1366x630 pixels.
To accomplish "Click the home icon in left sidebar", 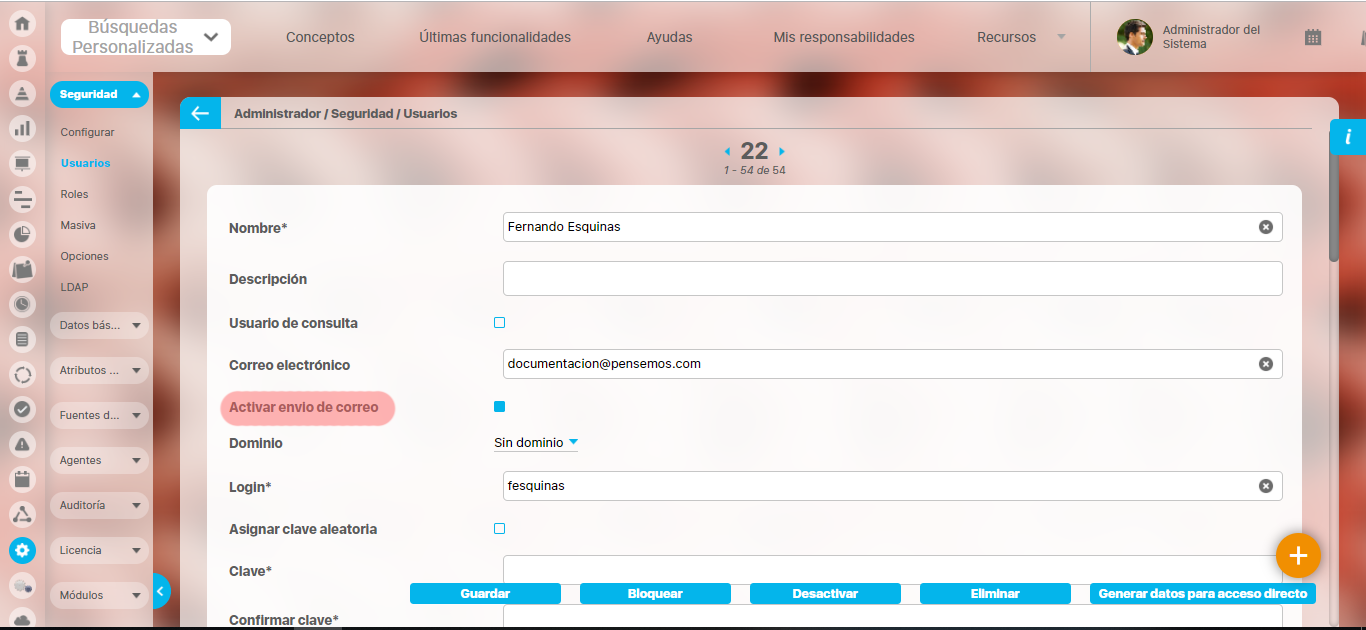I will (22, 22).
